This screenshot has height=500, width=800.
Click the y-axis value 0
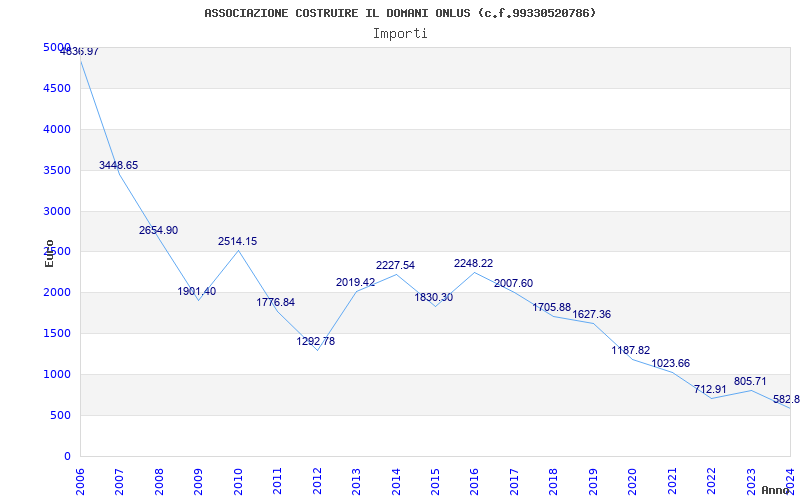[67, 456]
